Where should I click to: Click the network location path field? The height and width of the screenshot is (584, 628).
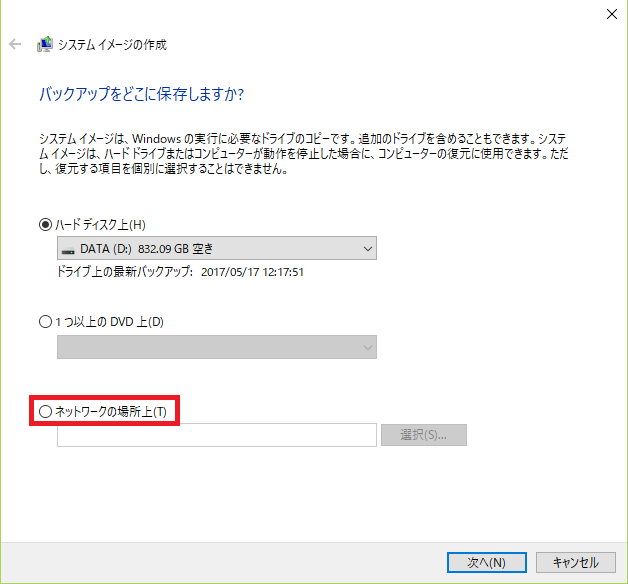(x=217, y=435)
